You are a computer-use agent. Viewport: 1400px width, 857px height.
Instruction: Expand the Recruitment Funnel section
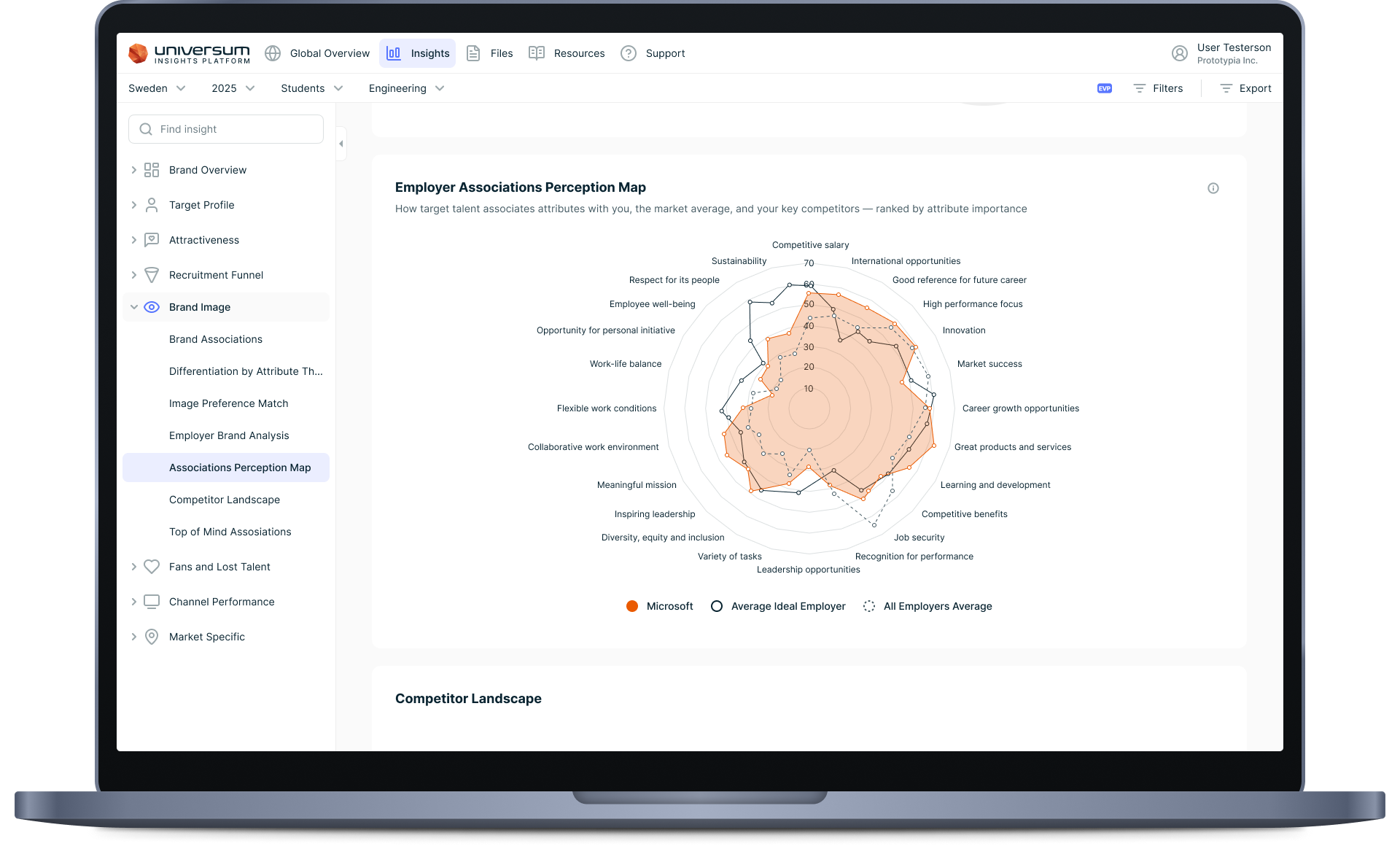133,275
